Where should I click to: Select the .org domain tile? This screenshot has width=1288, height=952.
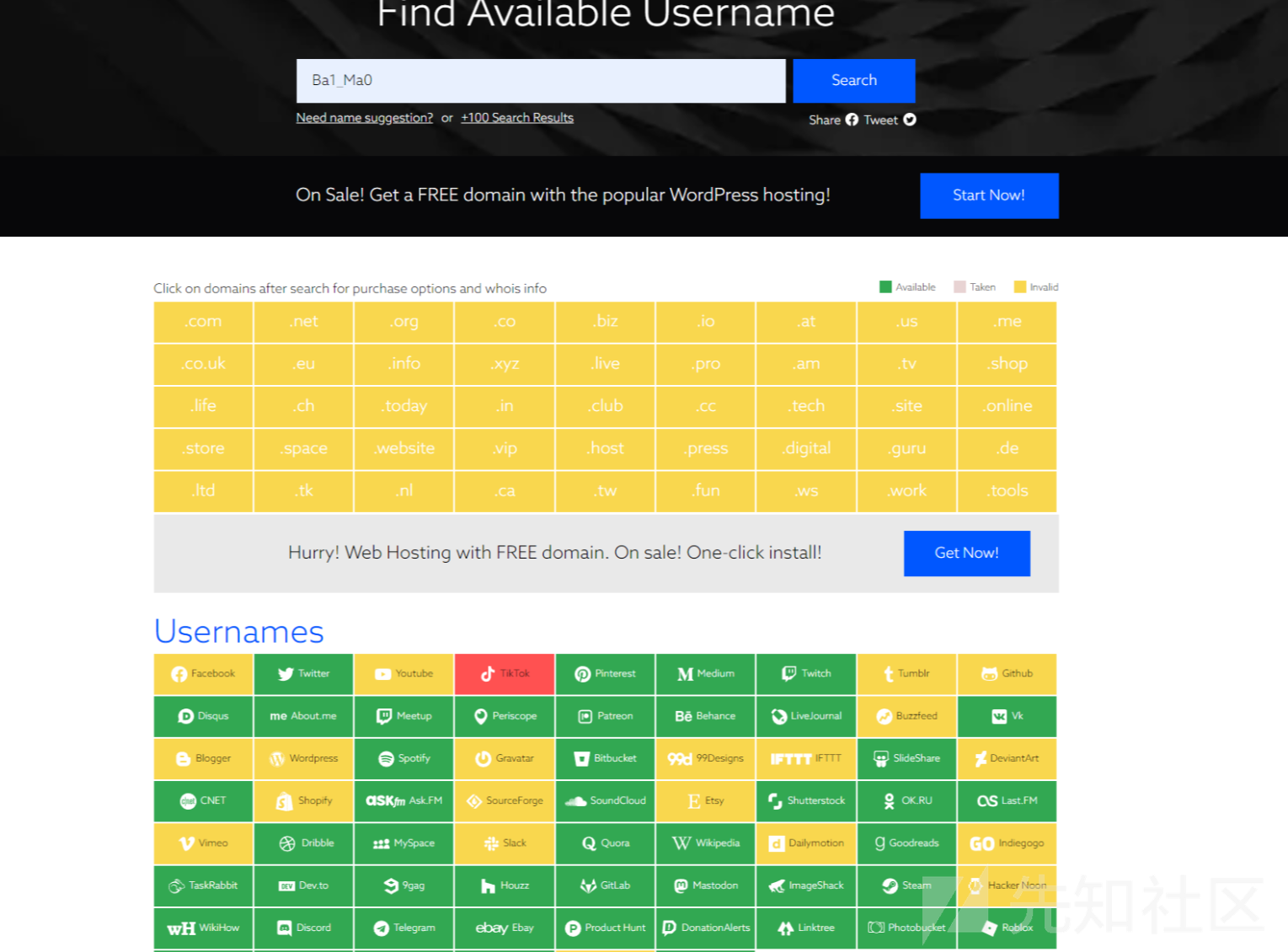coord(404,322)
